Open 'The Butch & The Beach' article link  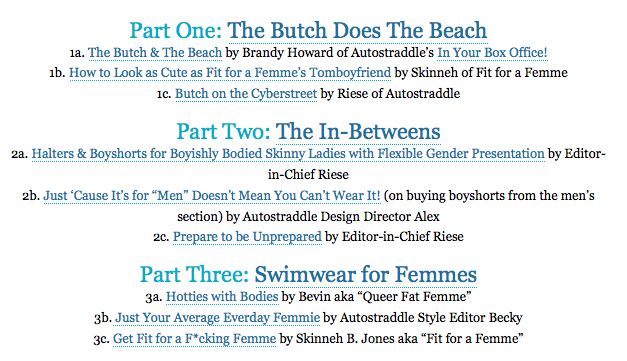tap(155, 53)
